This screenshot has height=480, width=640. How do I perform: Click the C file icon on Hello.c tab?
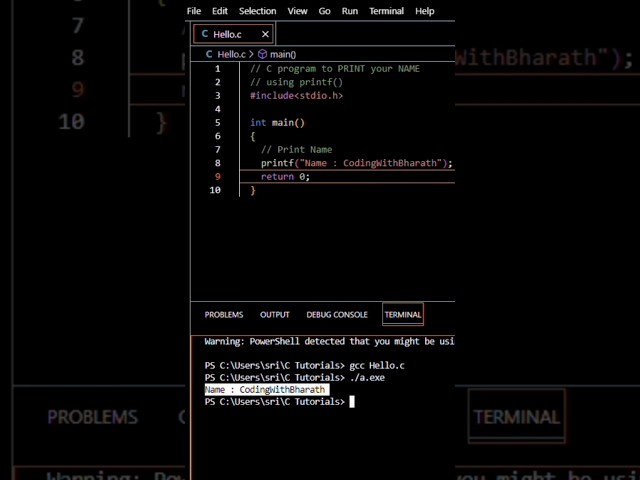(204, 34)
